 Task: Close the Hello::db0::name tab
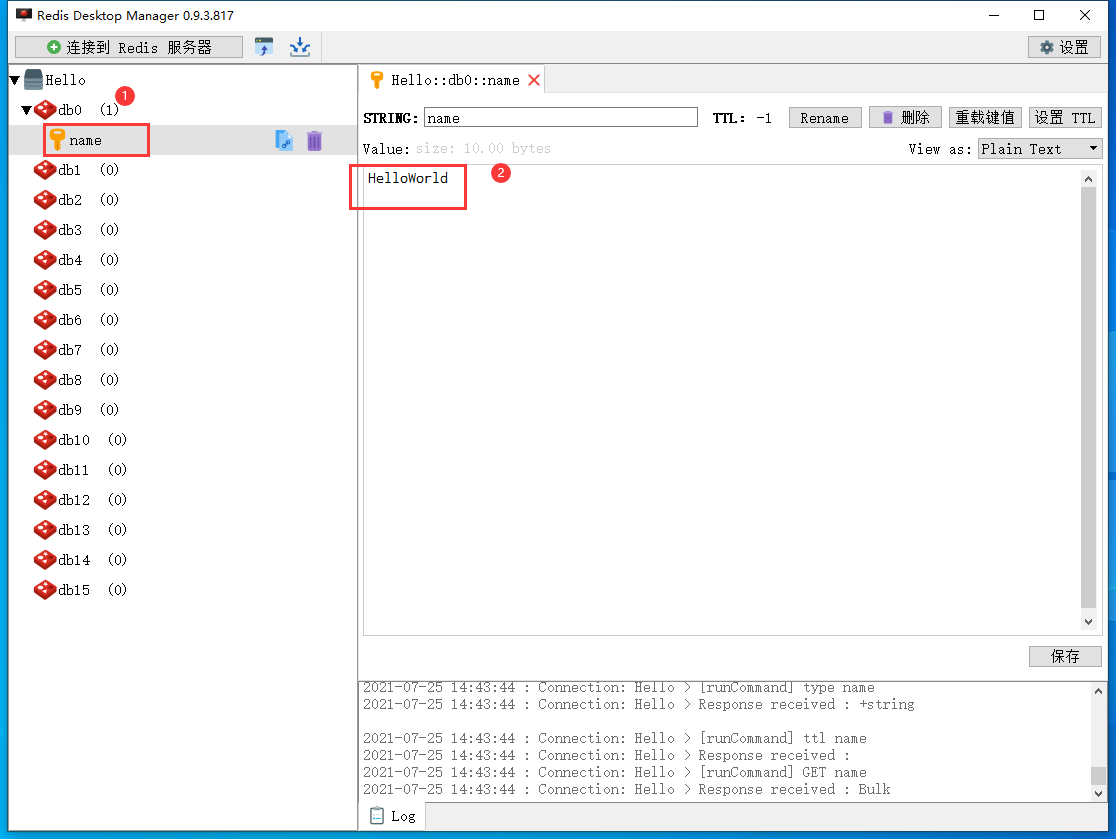534,80
